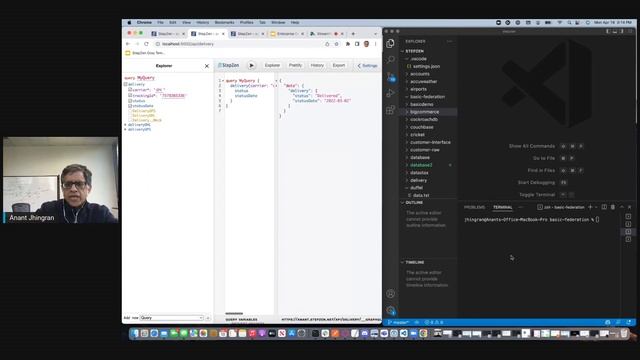The width and height of the screenshot is (640, 360).
Task: Open Spotlight search in macOS menu bar
Action: [569, 22]
